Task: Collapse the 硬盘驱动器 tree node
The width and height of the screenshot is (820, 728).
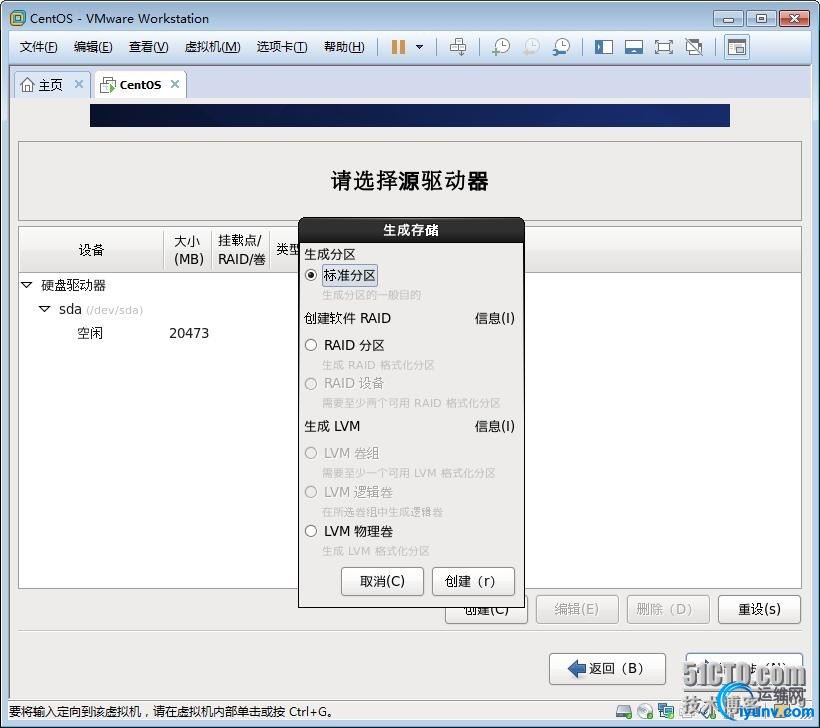Action: (x=27, y=286)
